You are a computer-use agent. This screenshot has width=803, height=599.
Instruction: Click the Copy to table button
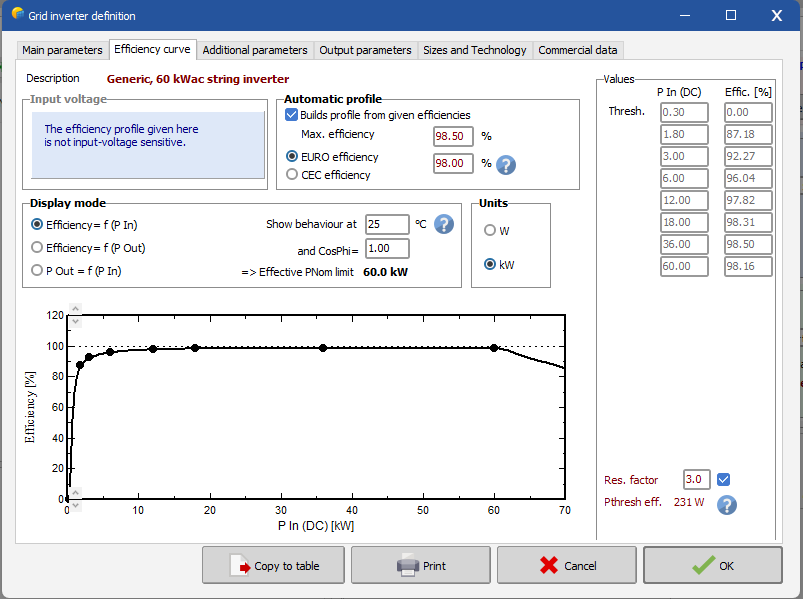tap(273, 565)
